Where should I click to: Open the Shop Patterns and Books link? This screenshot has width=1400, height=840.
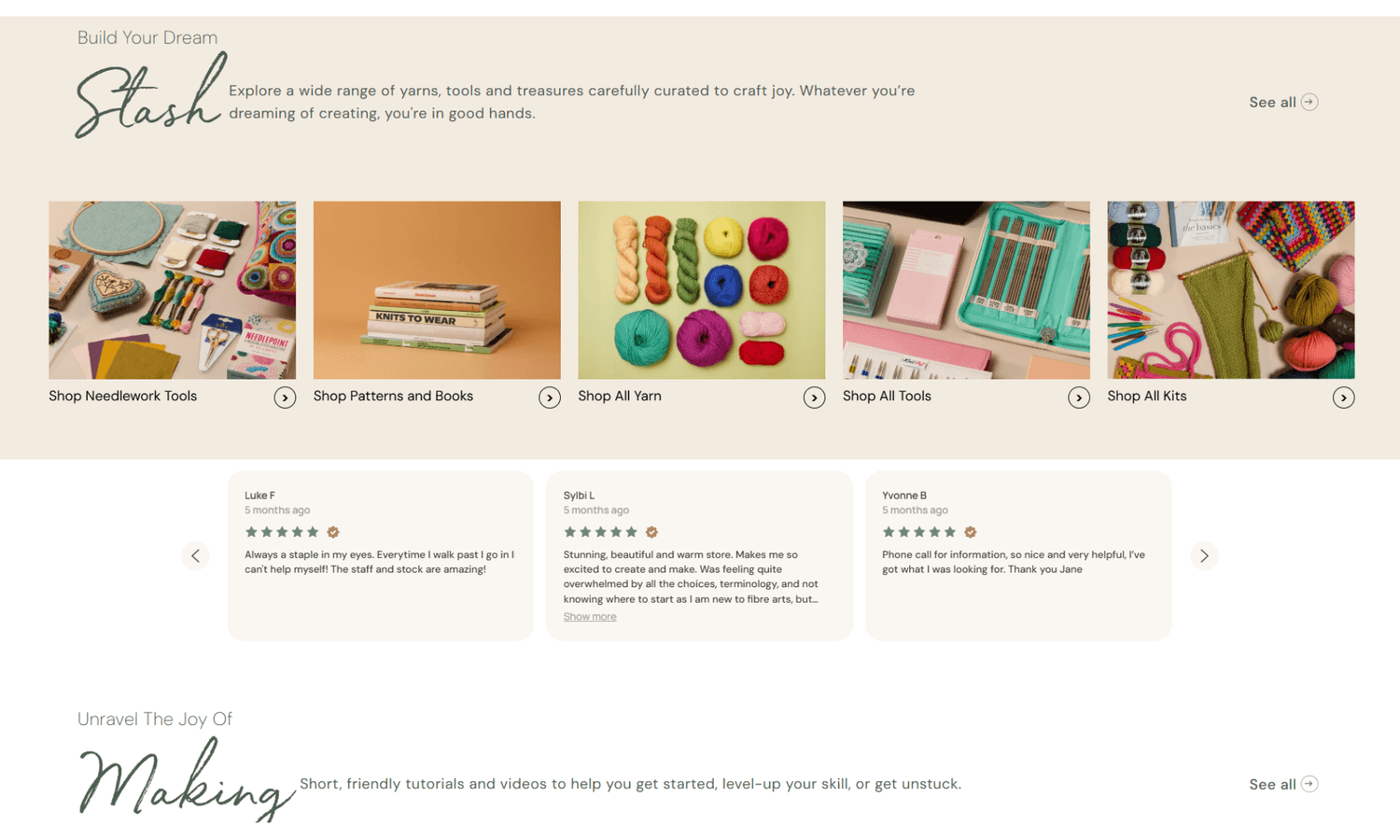[x=393, y=396]
